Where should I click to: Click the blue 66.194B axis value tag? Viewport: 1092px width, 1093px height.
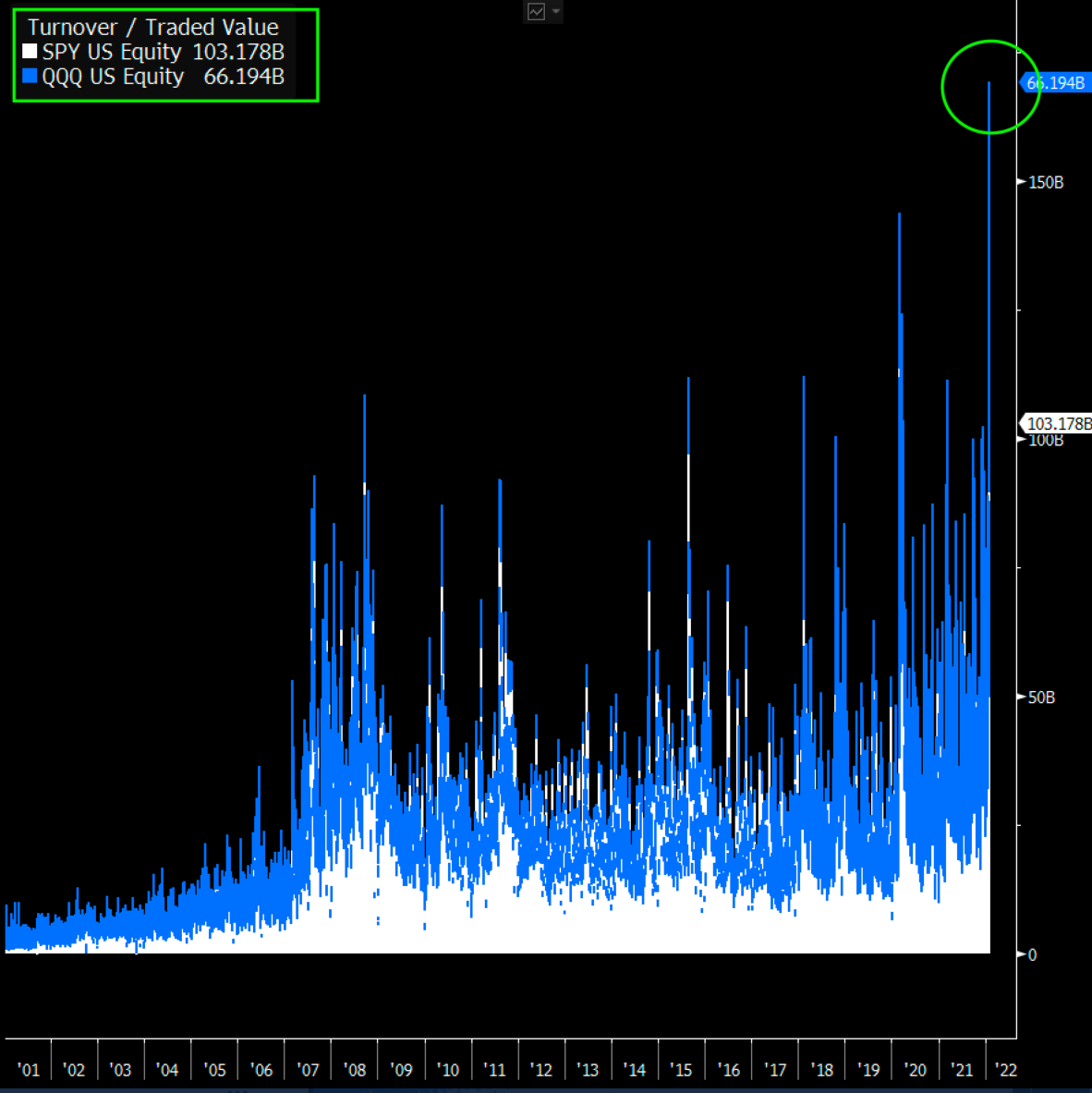[x=1055, y=83]
